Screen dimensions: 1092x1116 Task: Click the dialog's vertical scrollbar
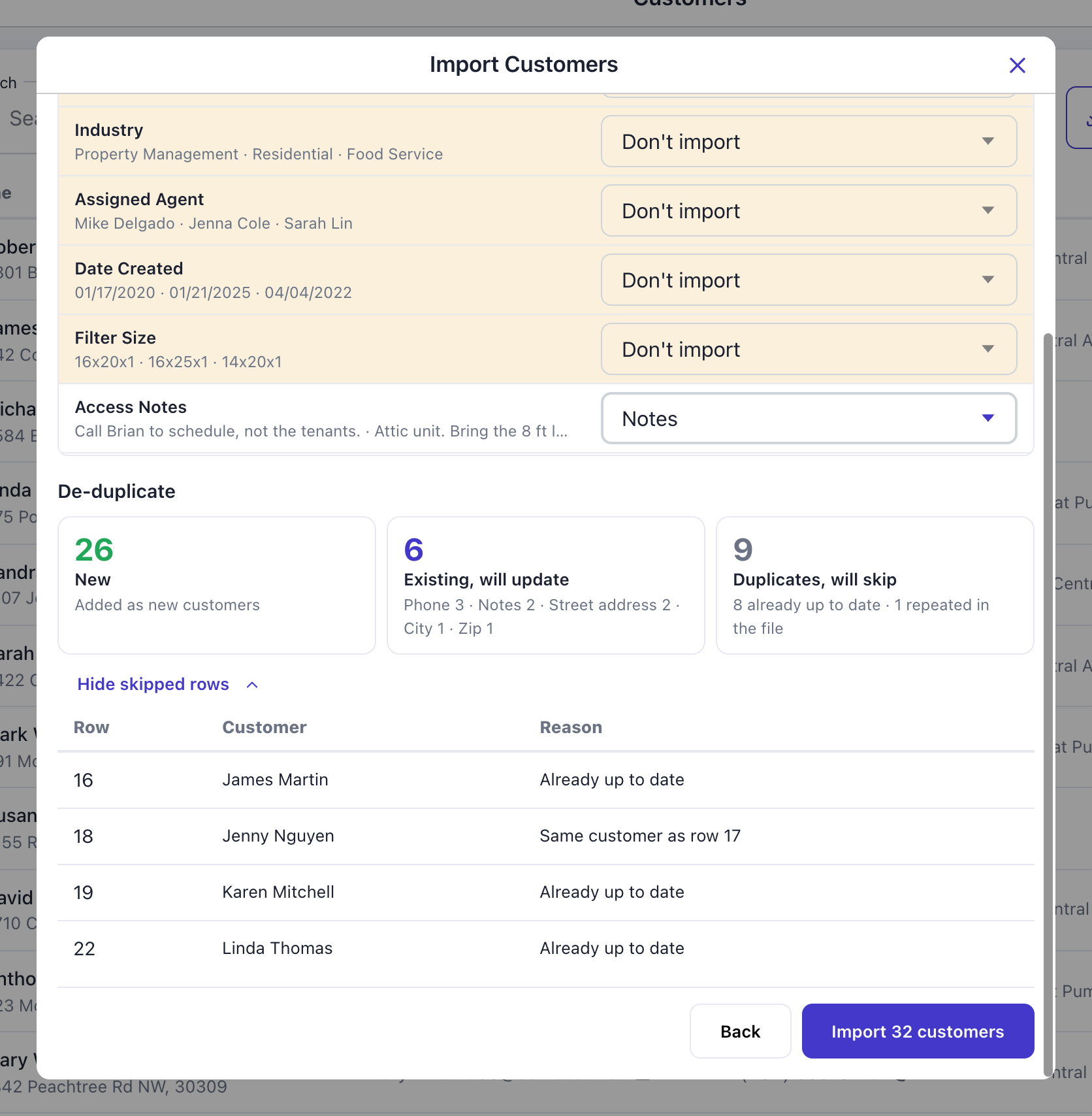(x=1048, y=704)
